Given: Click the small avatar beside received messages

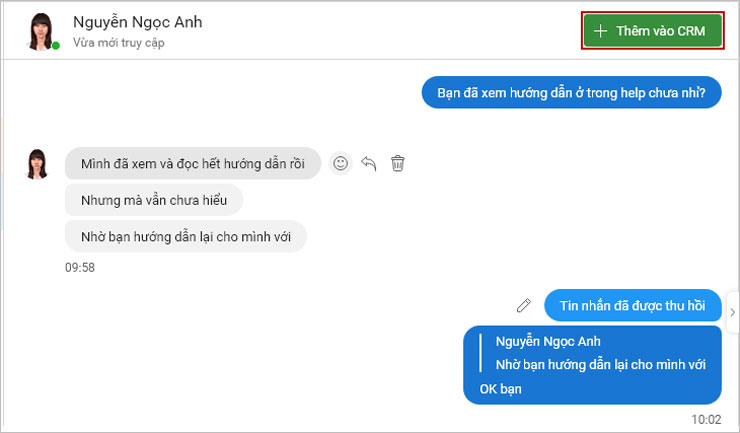Looking at the screenshot, I should pyautogui.click(x=37, y=164).
